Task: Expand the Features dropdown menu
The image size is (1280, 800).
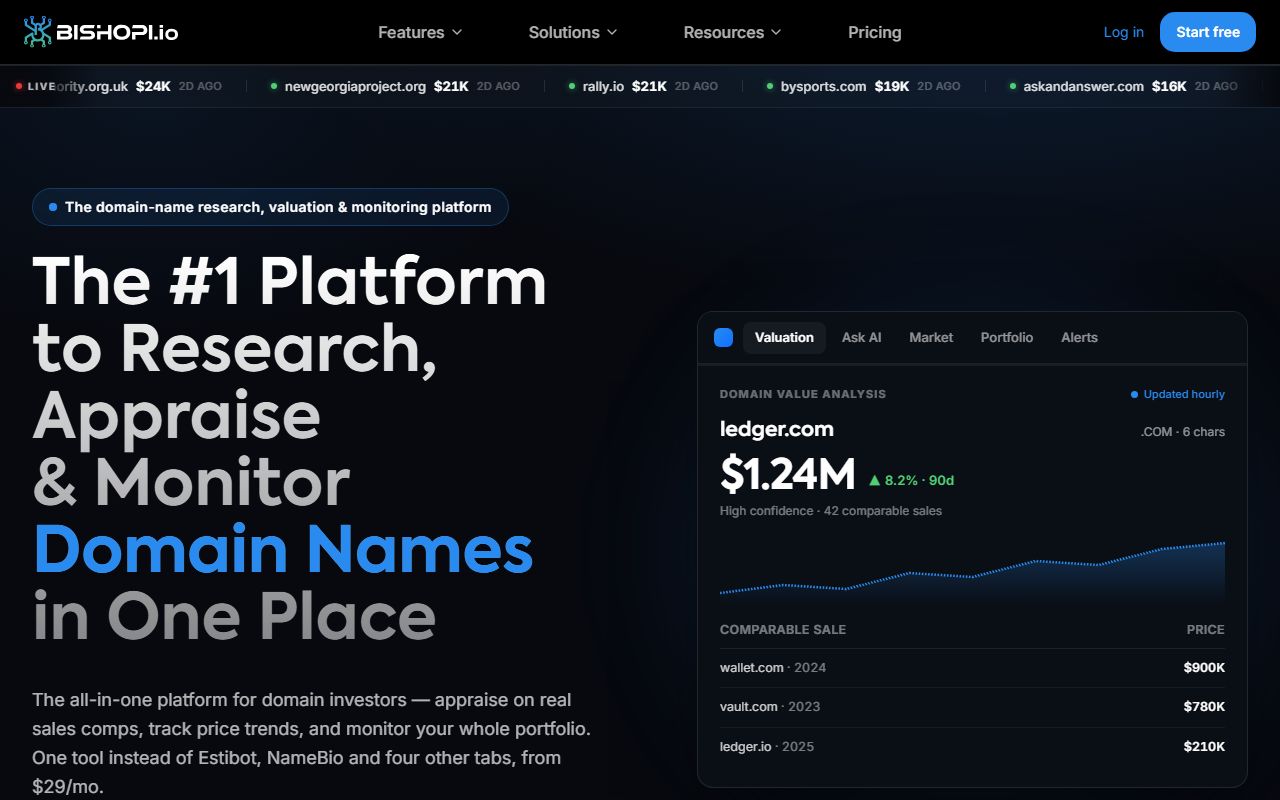Action: point(420,32)
